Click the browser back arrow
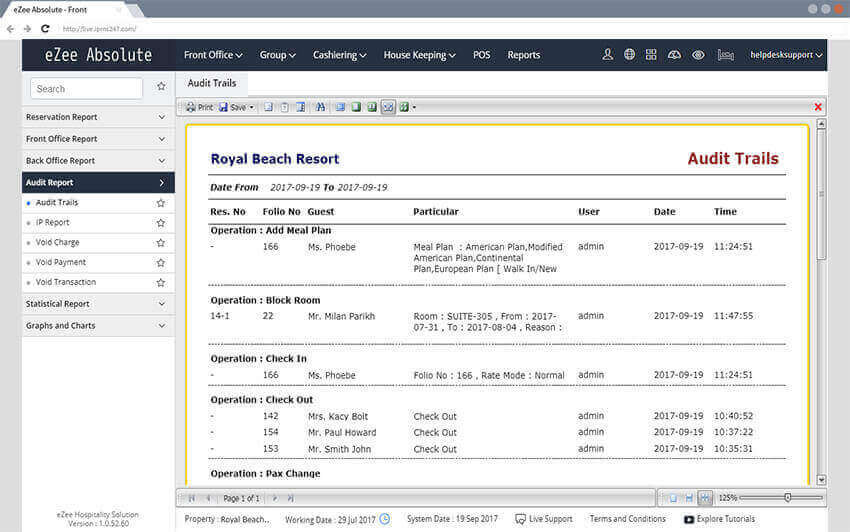This screenshot has height=532, width=850. coord(10,29)
